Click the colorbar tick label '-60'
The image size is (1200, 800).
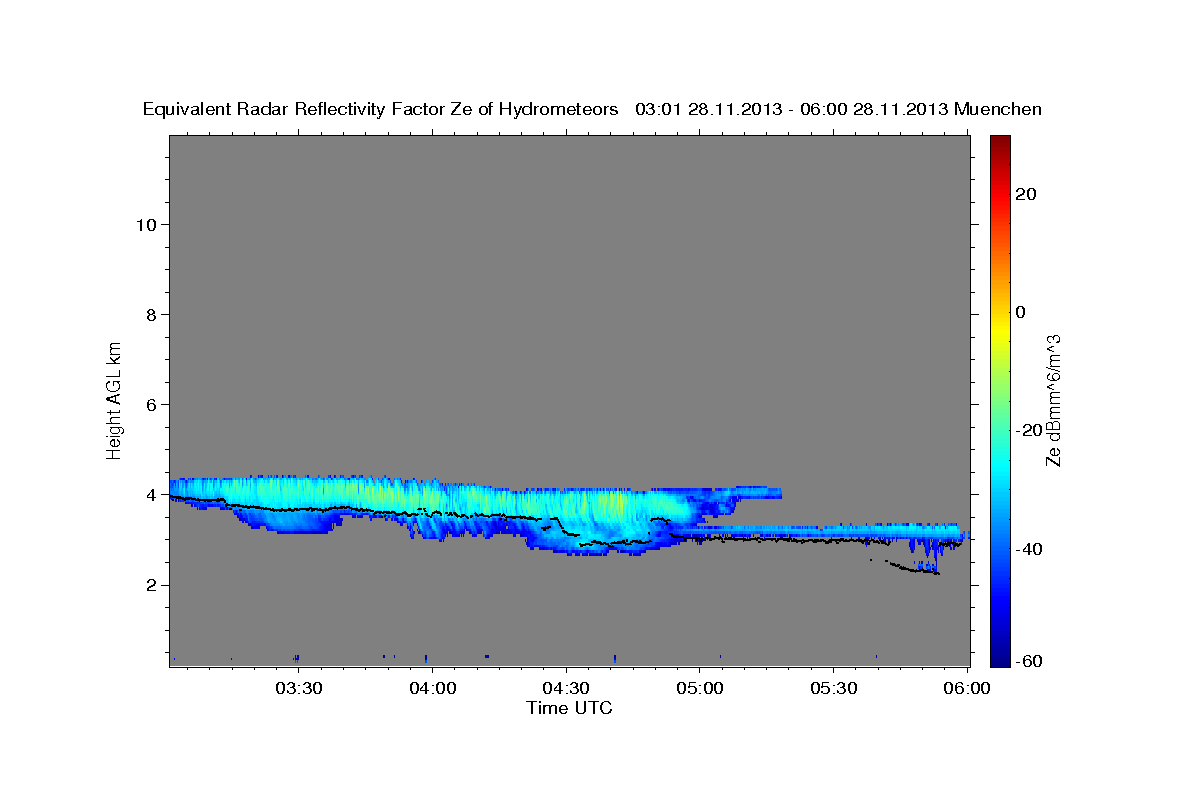[x=1029, y=662]
